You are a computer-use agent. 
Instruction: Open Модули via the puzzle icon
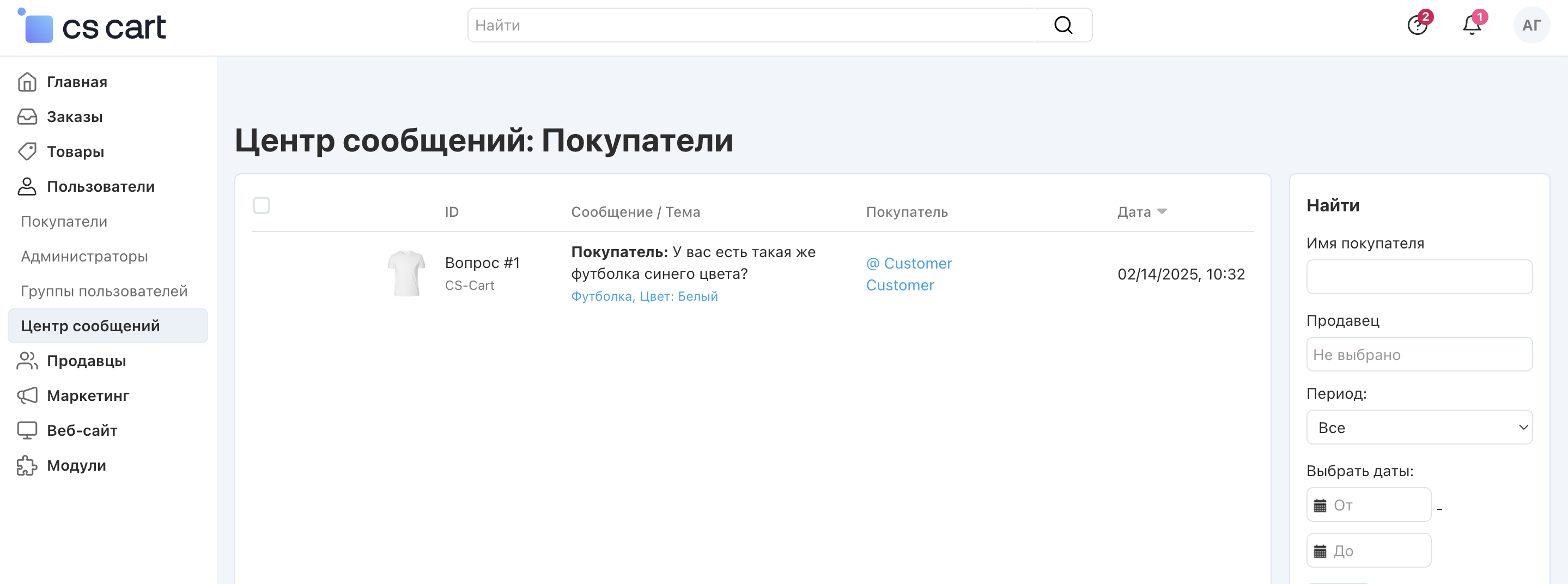27,465
